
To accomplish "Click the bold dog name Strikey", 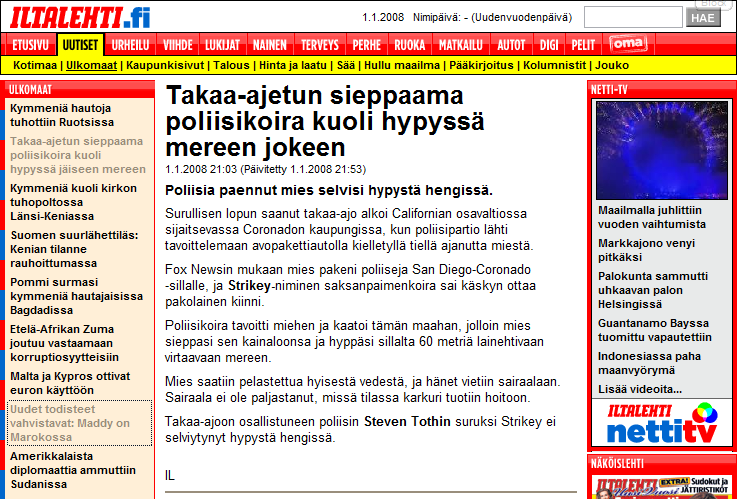I will click(x=249, y=286).
